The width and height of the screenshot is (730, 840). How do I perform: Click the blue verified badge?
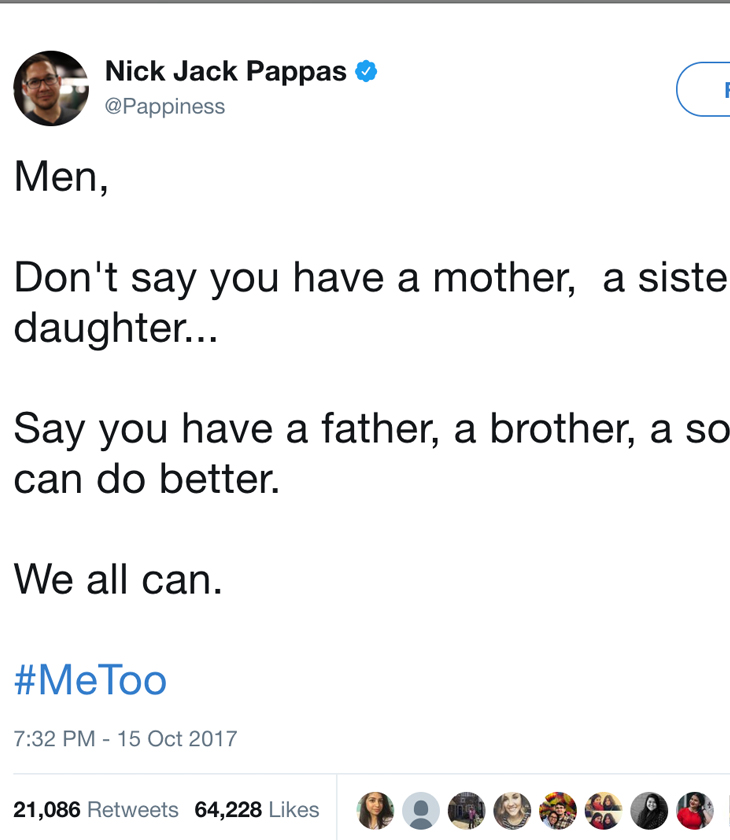[x=367, y=72]
